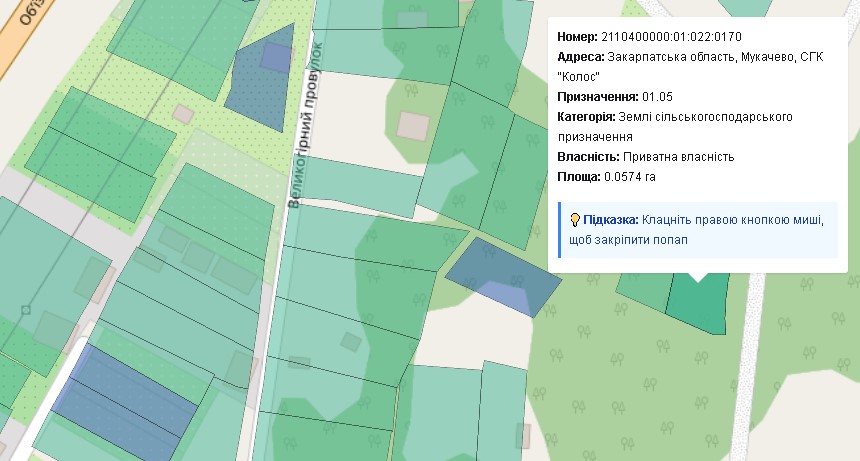Click the Підказка hint text box
The height and width of the screenshot is (461, 860).
[698, 230]
